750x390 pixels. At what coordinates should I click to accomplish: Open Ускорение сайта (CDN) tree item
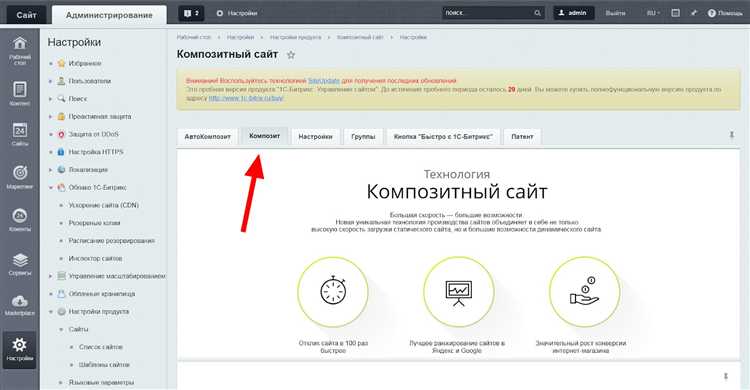pos(103,205)
